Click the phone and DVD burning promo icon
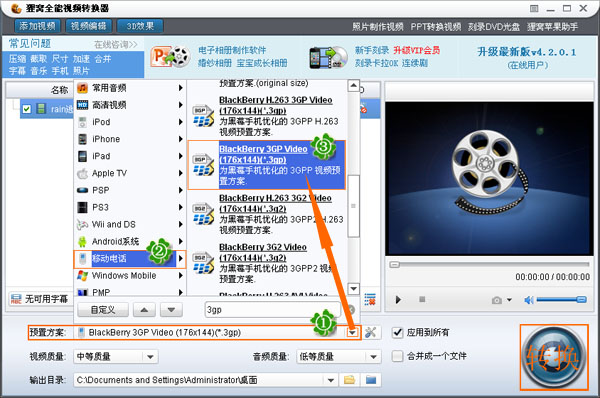The image size is (600, 398). click(328, 57)
